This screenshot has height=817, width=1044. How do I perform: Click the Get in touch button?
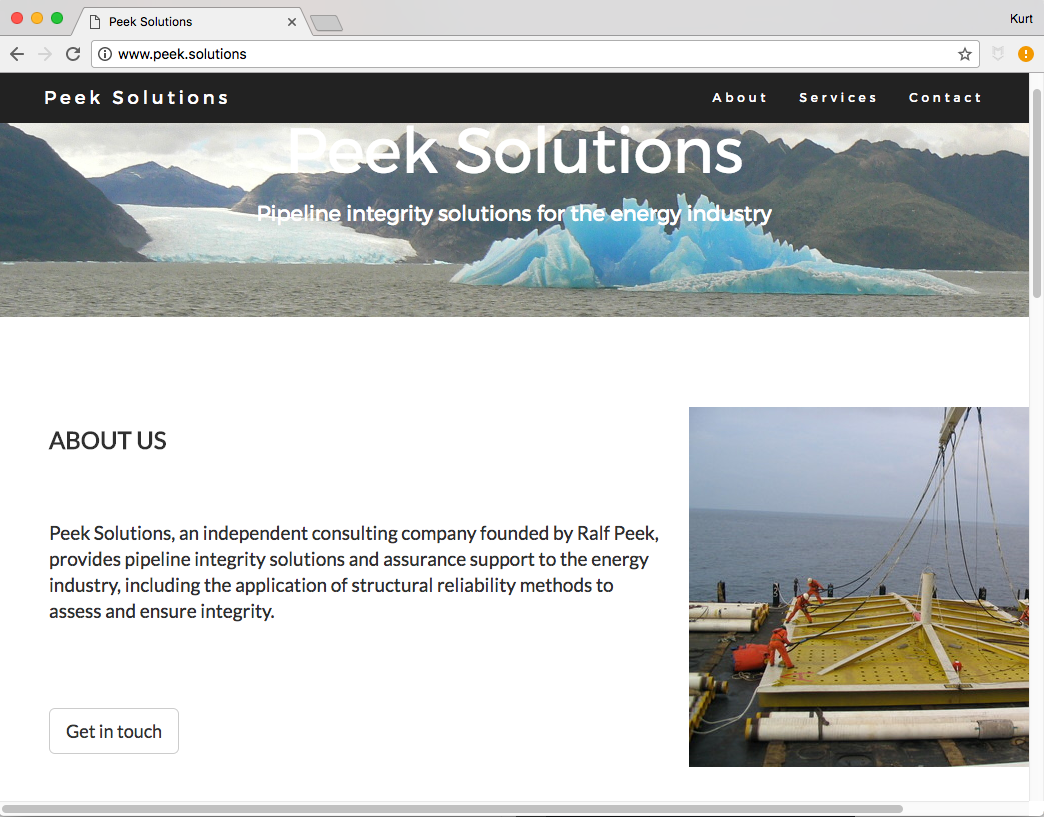(x=114, y=731)
